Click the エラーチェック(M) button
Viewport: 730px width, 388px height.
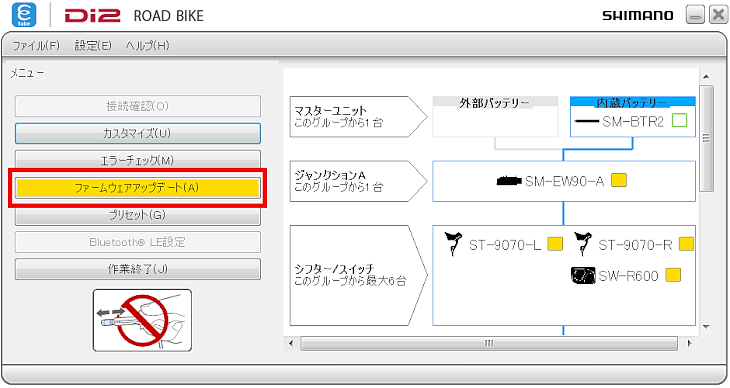138,159
